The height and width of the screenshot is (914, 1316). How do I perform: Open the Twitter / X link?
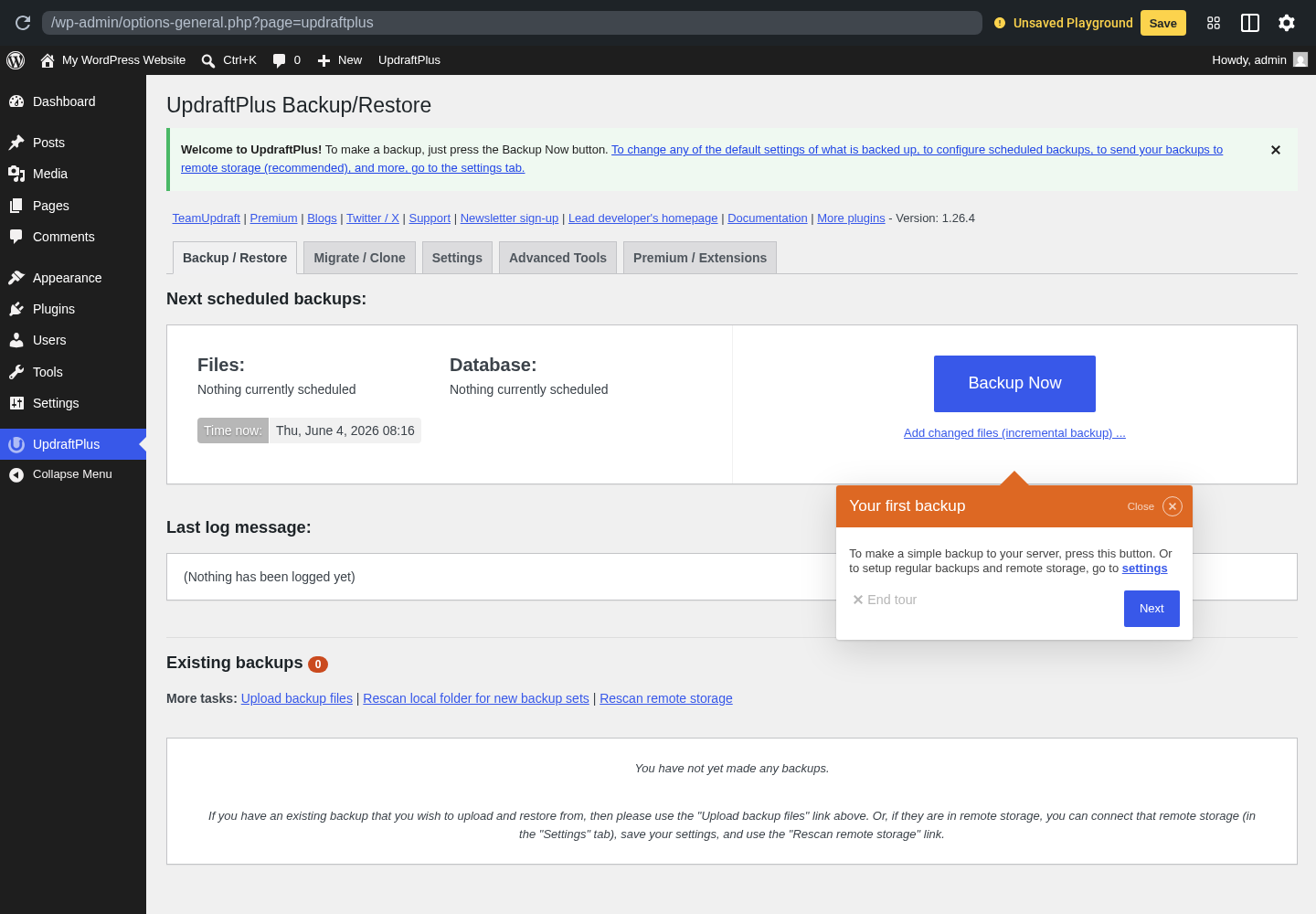tap(373, 218)
